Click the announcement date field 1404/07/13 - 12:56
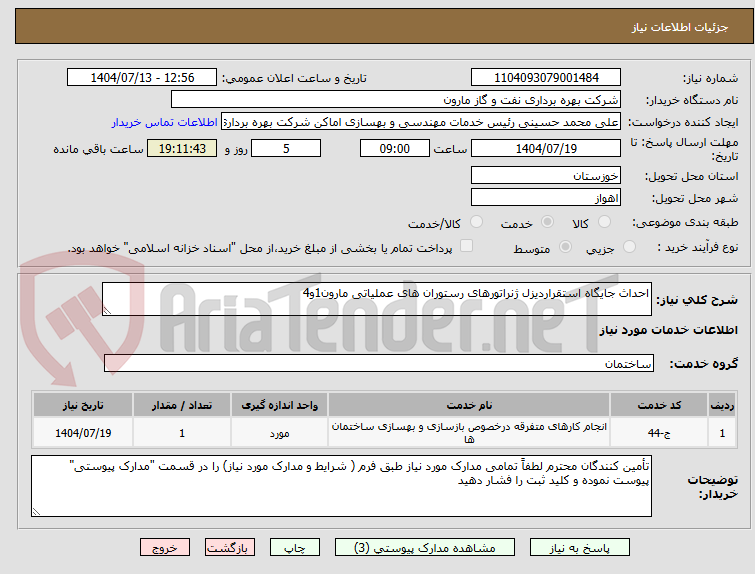The width and height of the screenshot is (755, 574). (142, 78)
